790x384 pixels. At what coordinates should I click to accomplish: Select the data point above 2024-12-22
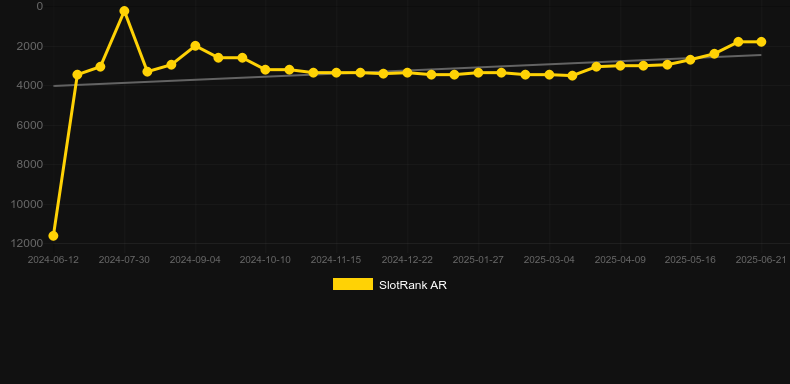[x=407, y=73]
